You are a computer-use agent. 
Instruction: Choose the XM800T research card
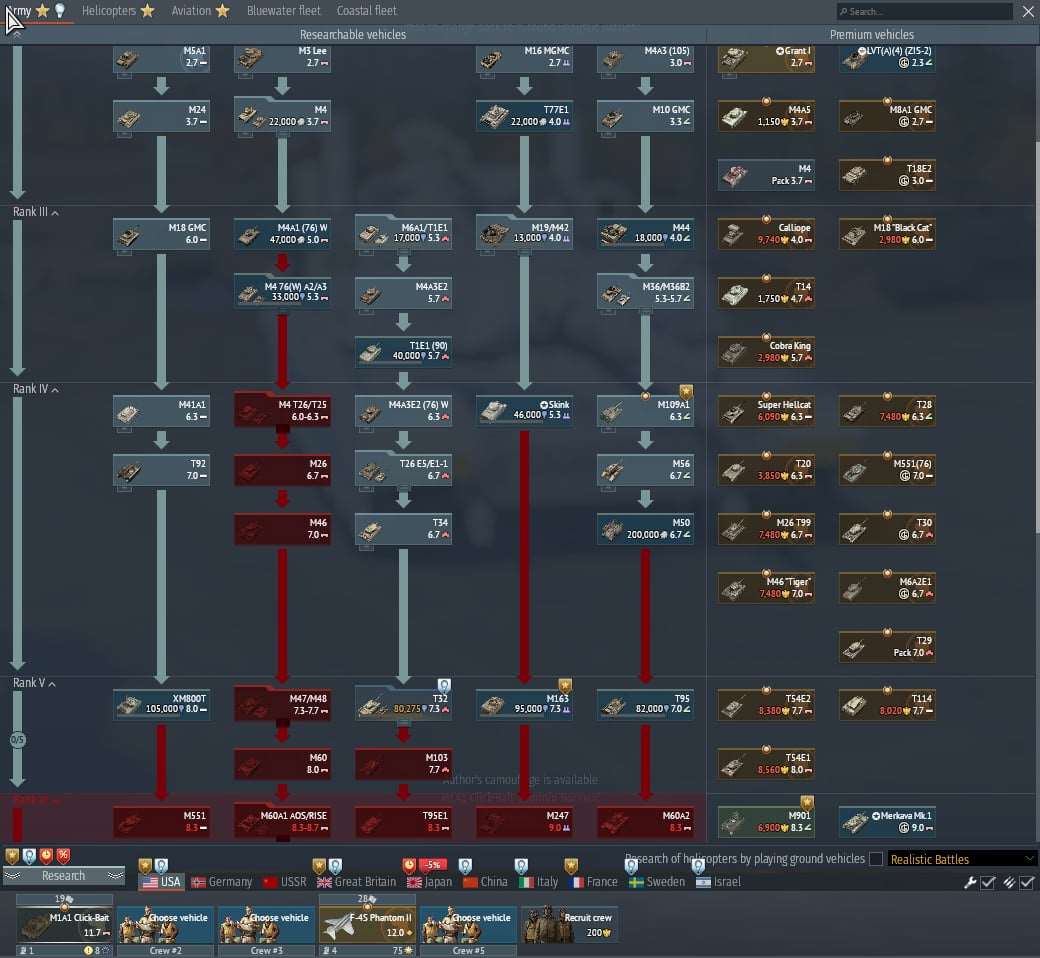[x=161, y=705]
